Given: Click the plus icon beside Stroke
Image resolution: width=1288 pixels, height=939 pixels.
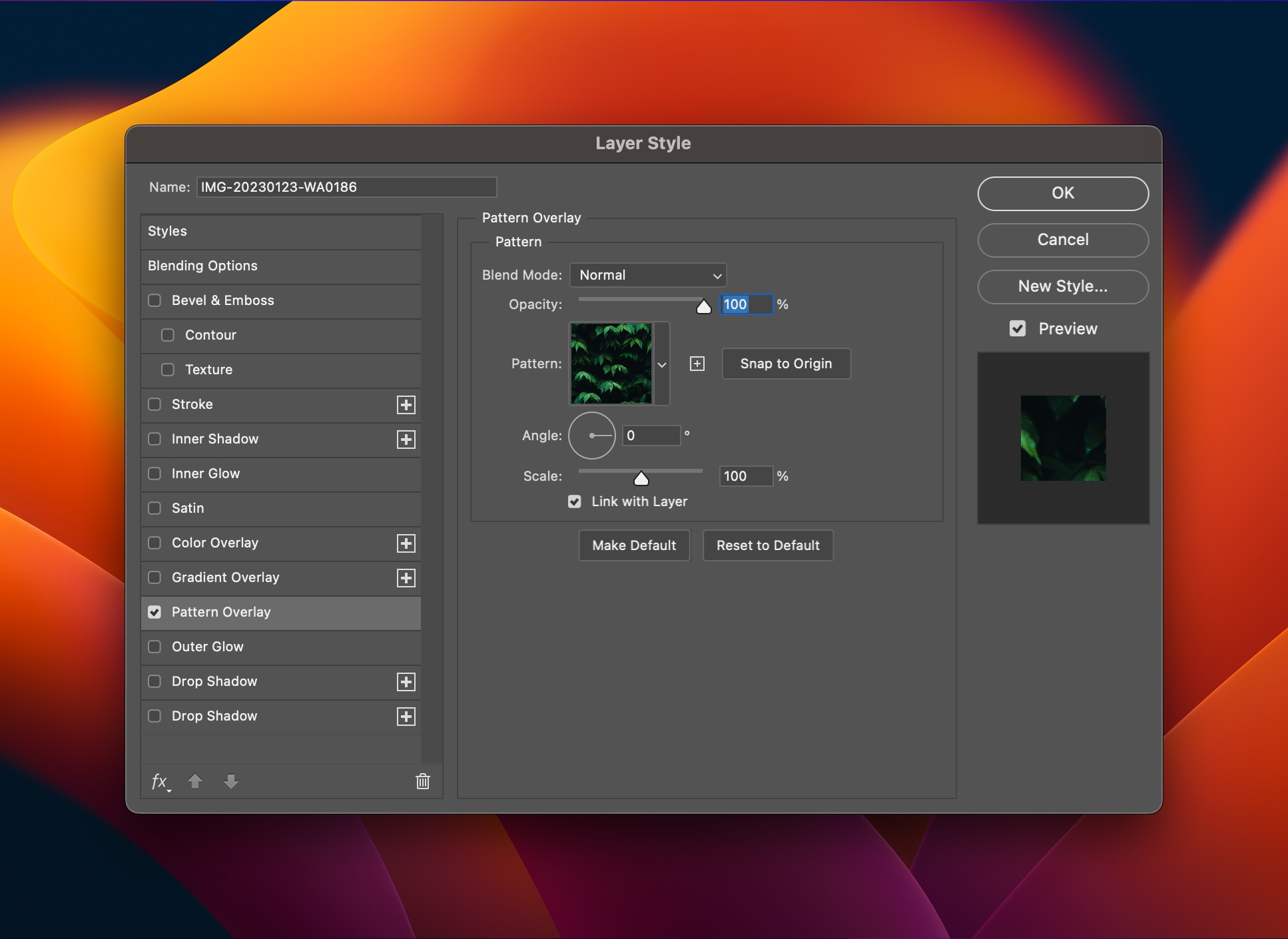Looking at the screenshot, I should (x=406, y=405).
